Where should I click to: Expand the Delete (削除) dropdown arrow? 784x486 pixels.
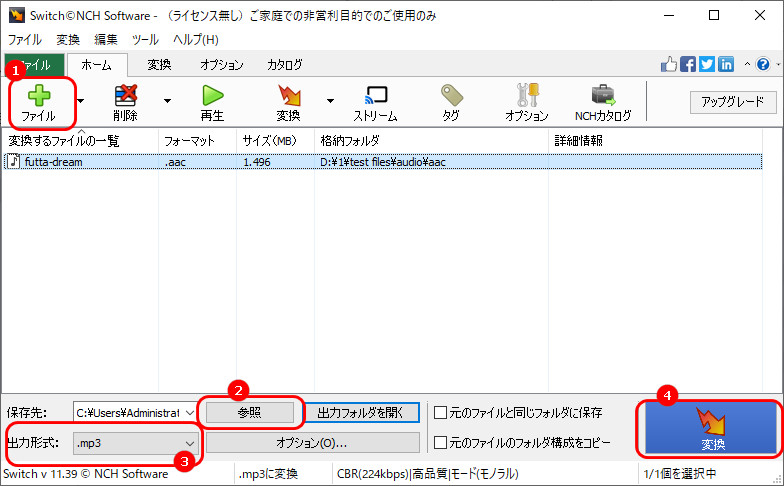[x=167, y=101]
